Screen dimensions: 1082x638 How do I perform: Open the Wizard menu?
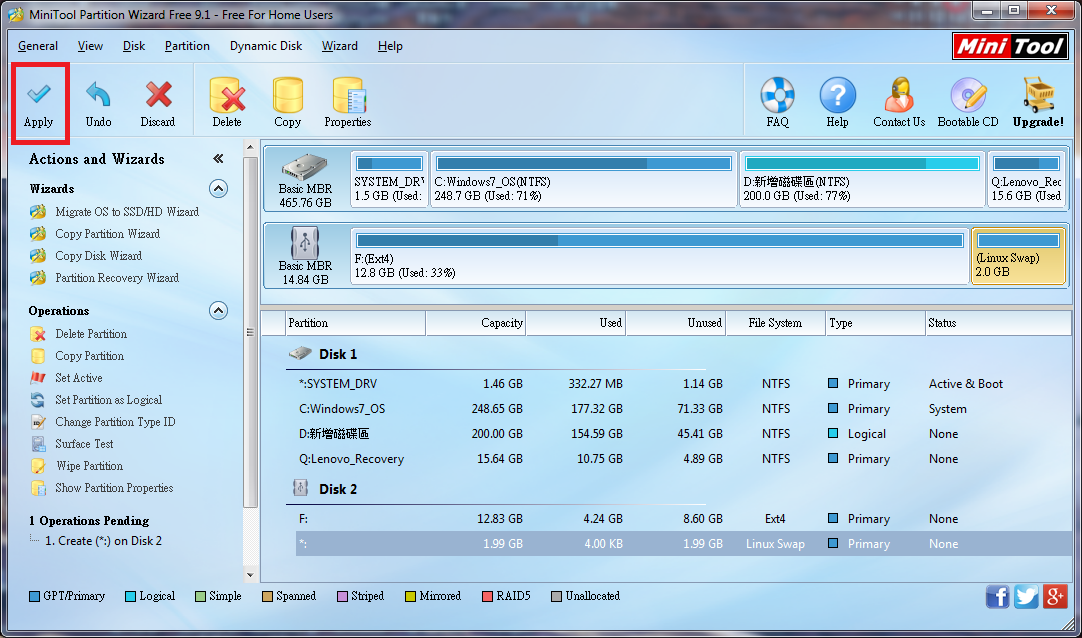point(340,46)
